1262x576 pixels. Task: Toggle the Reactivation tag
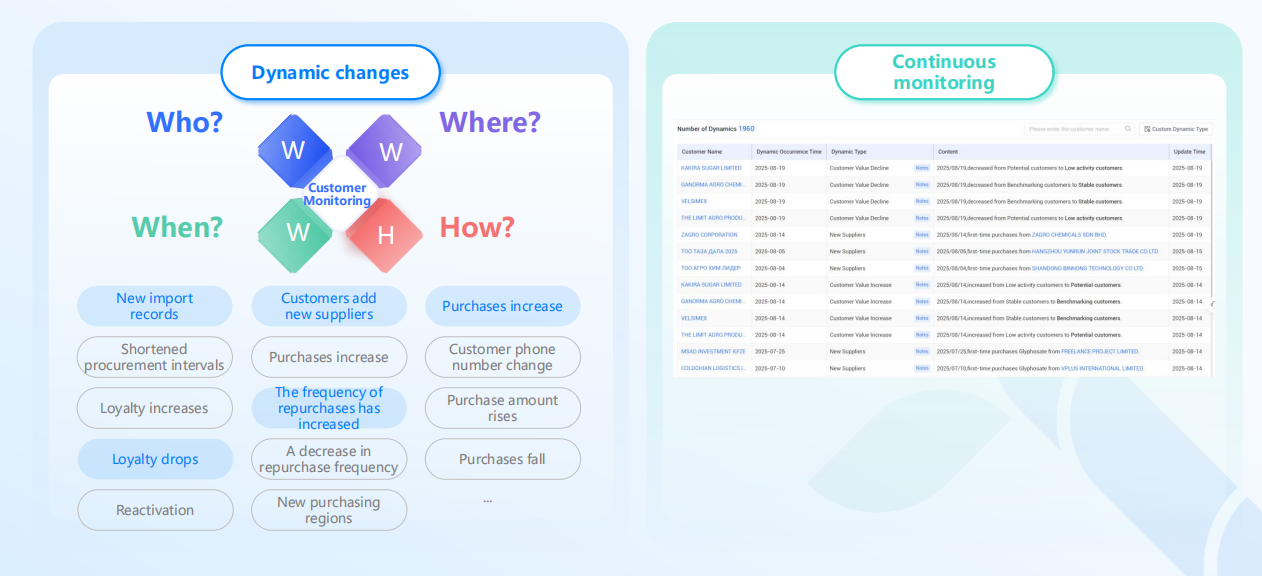tap(155, 510)
